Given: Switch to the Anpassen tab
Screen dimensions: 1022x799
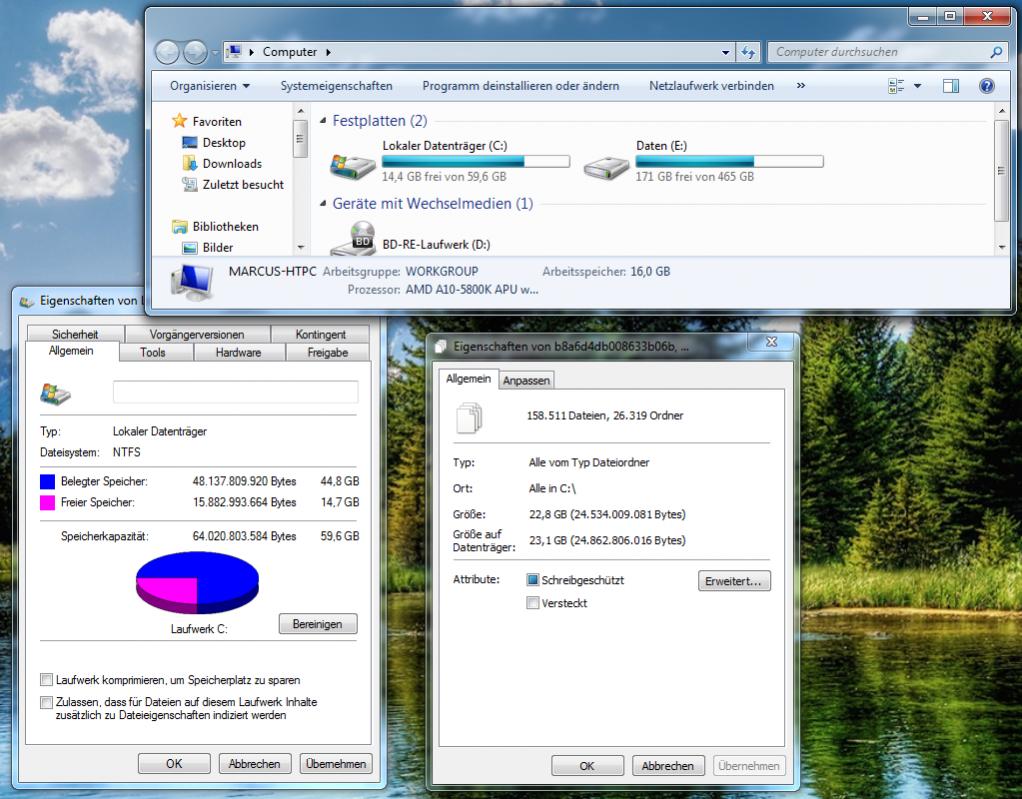Looking at the screenshot, I should pyautogui.click(x=526, y=381).
